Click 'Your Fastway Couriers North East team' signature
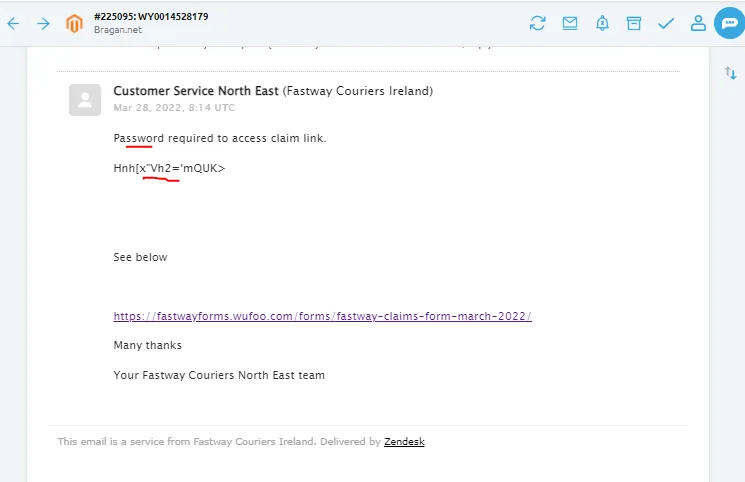 pos(219,375)
